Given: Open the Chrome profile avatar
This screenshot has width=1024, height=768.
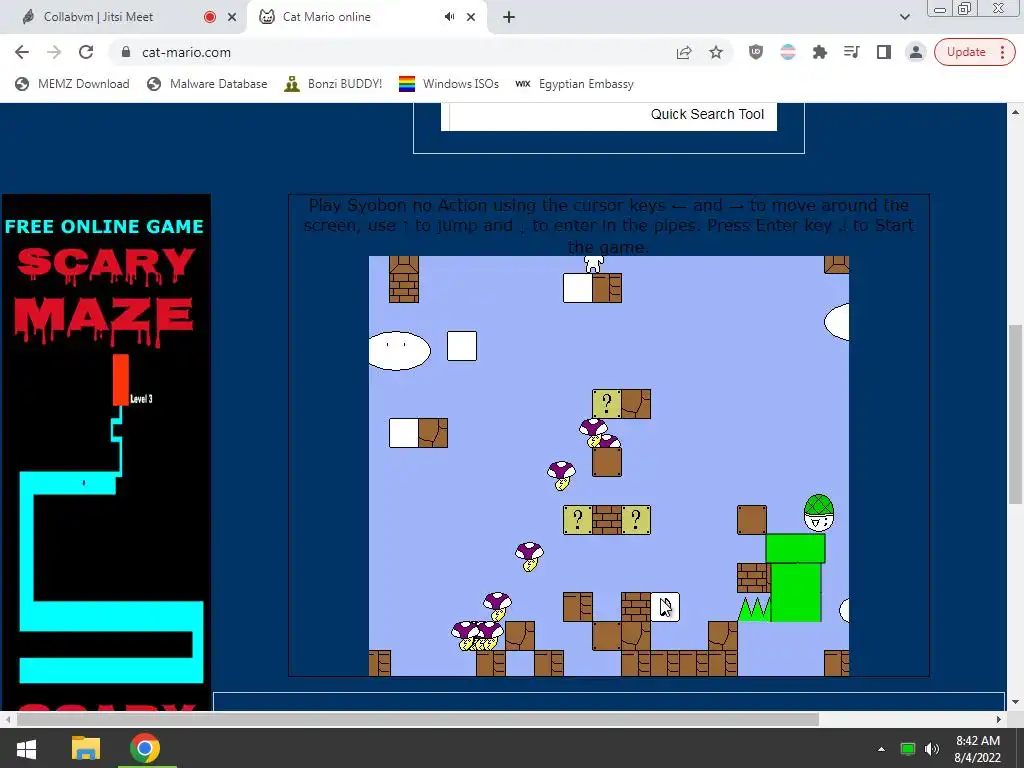Looking at the screenshot, I should pyautogui.click(x=916, y=52).
